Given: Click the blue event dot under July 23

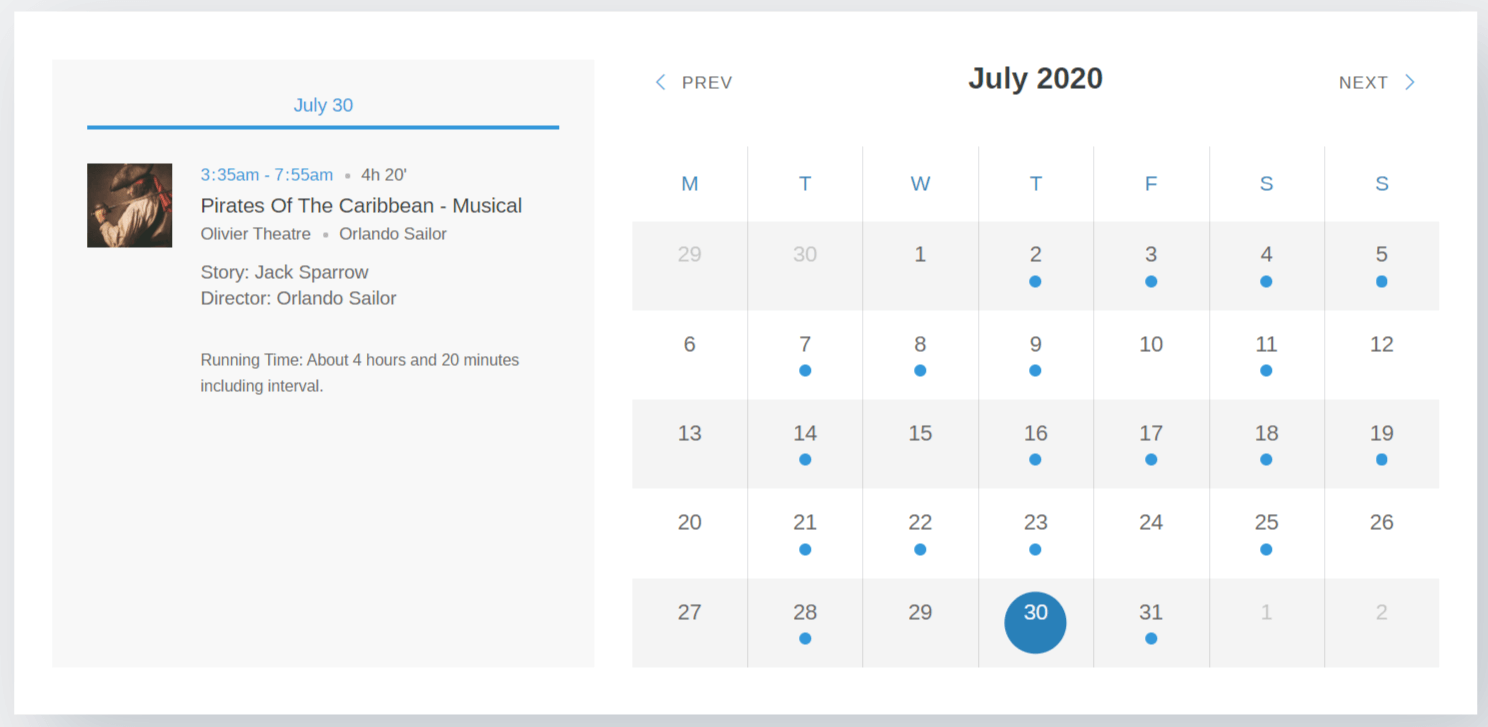Looking at the screenshot, I should [1035, 549].
